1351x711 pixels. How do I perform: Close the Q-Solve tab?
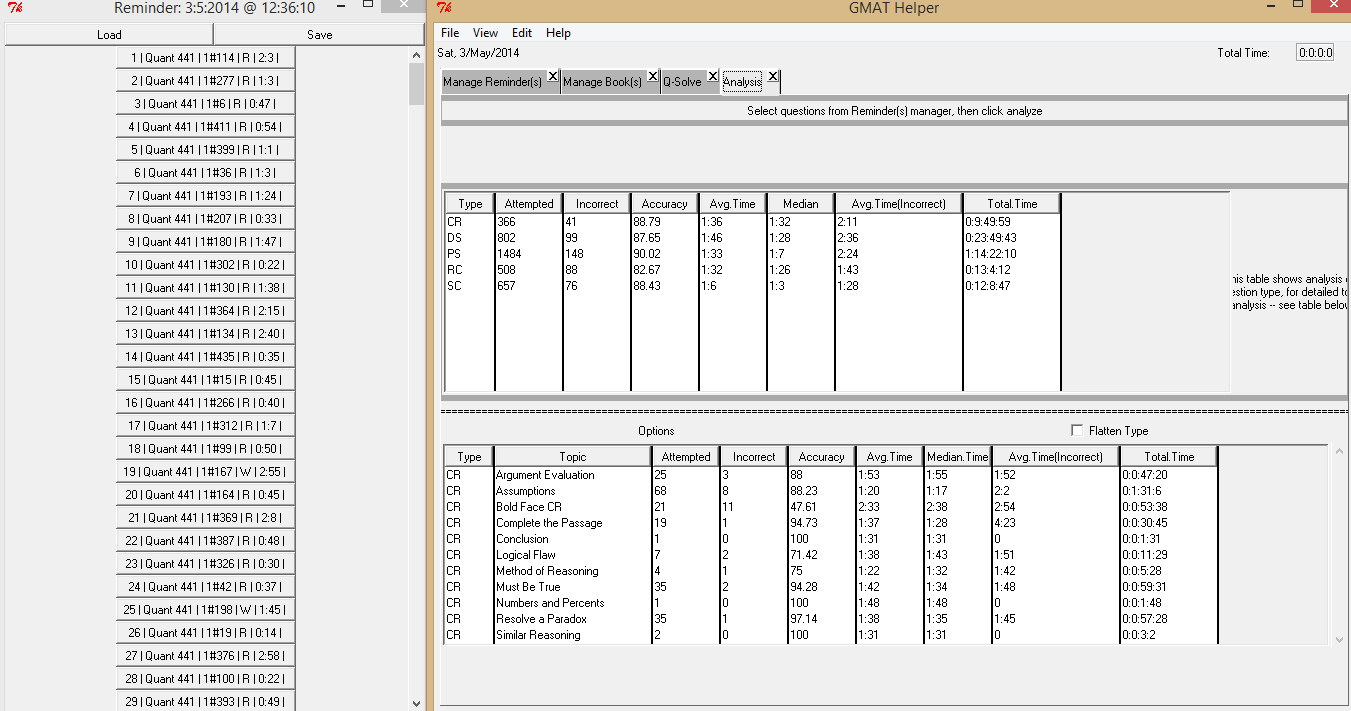pyautogui.click(x=712, y=75)
